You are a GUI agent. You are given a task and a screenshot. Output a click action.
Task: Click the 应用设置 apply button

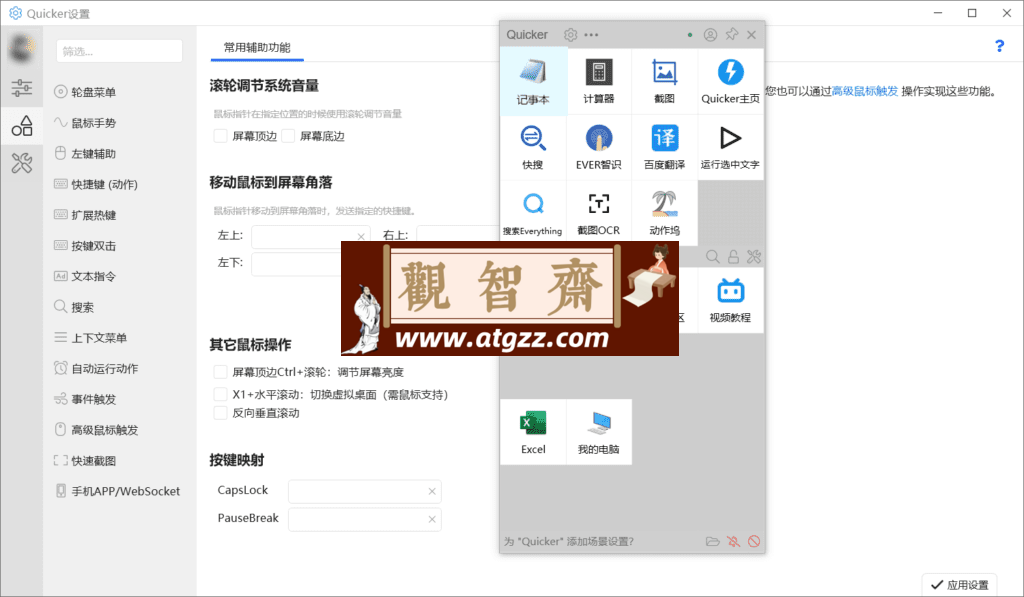959,585
